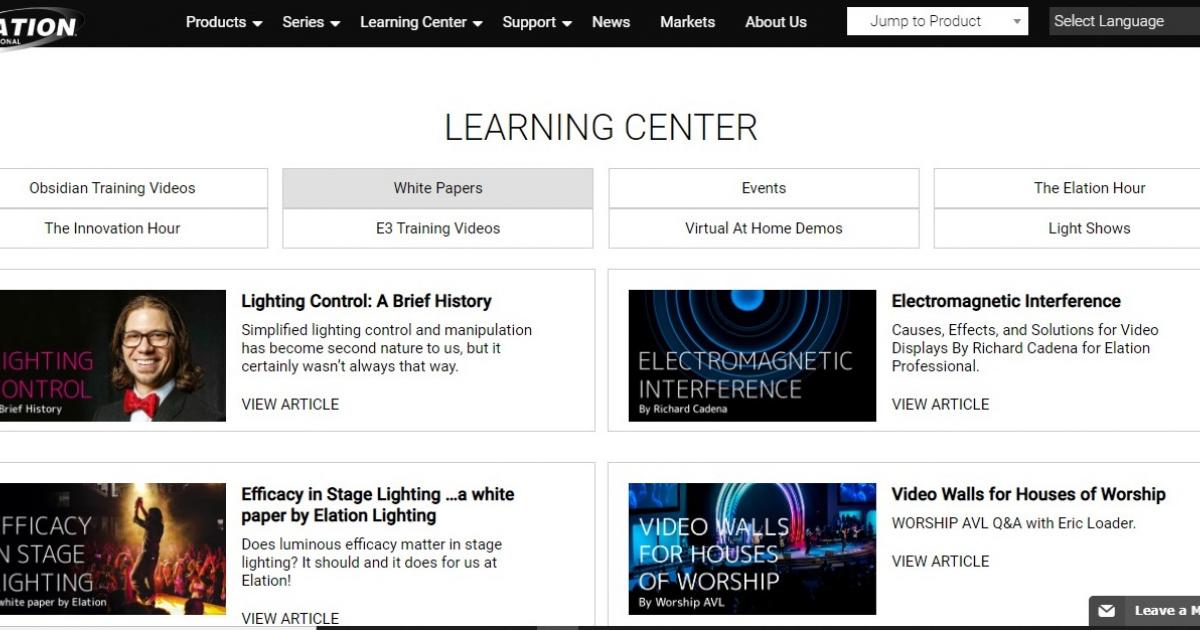Click the Electromagnetic Interference article title
Viewport: 1200px width, 630px height.
[x=1006, y=301]
